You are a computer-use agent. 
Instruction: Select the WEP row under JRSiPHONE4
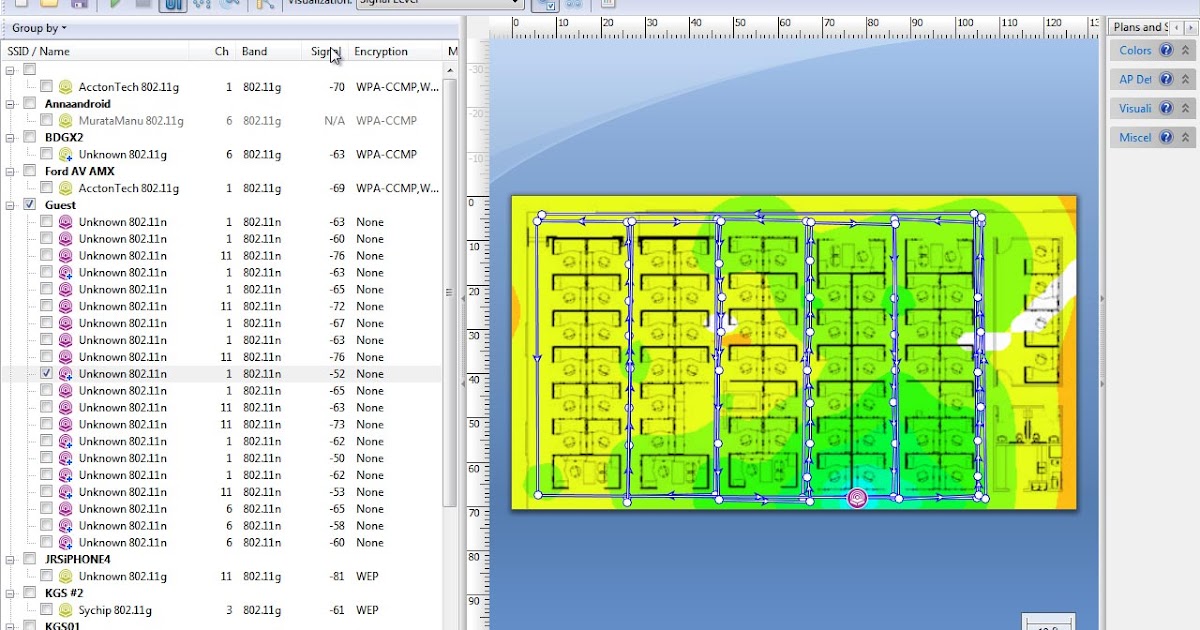[222, 577]
